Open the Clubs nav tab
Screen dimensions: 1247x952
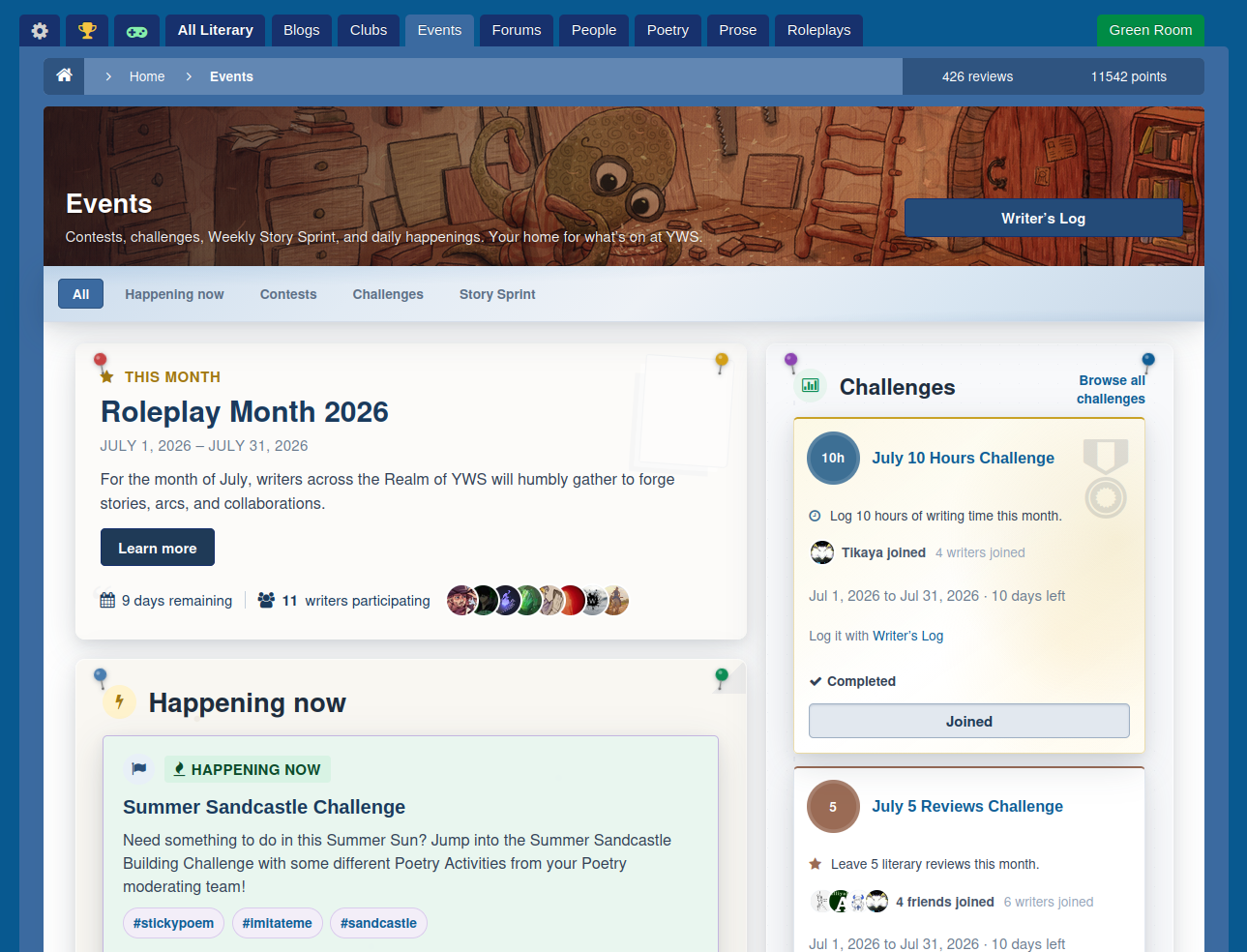[368, 30]
